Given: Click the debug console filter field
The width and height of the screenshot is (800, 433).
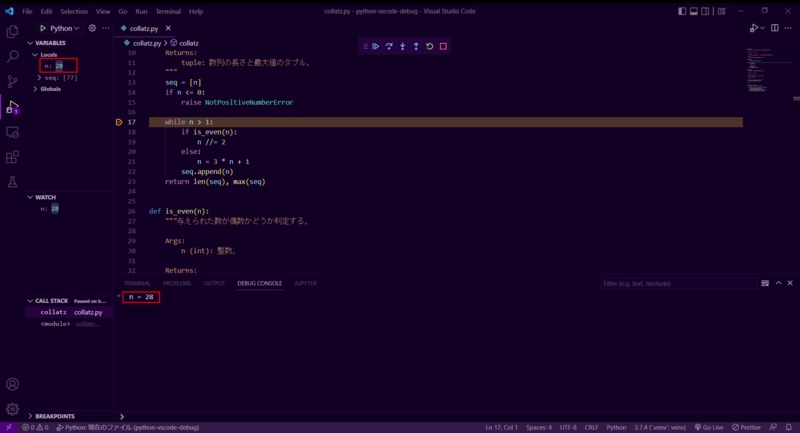Looking at the screenshot, I should [679, 284].
